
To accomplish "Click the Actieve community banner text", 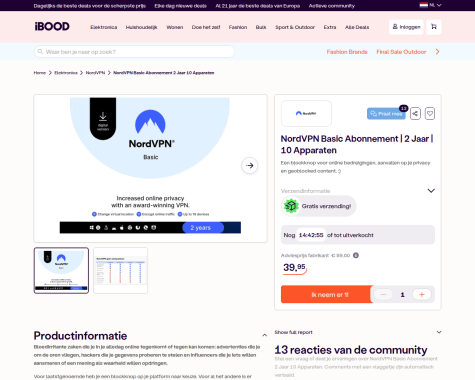I will click(x=332, y=6).
